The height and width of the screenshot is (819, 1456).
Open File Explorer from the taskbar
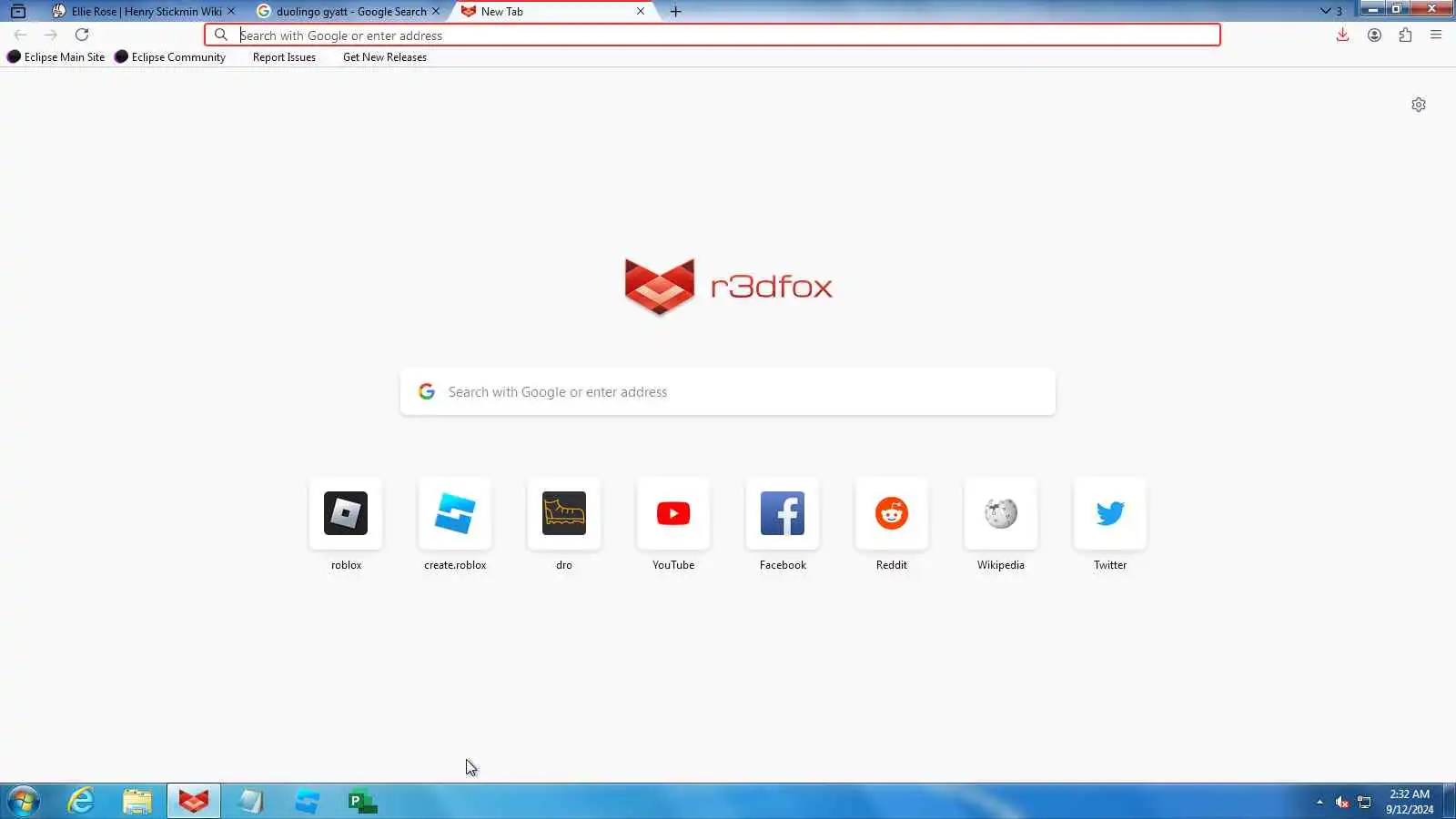pos(137,802)
